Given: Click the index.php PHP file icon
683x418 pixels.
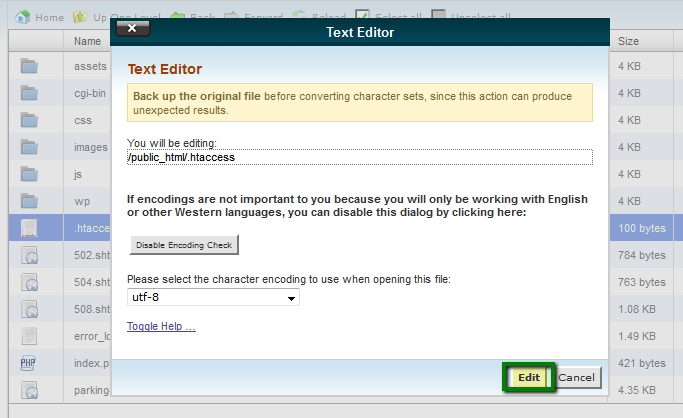Looking at the screenshot, I should point(29,363).
